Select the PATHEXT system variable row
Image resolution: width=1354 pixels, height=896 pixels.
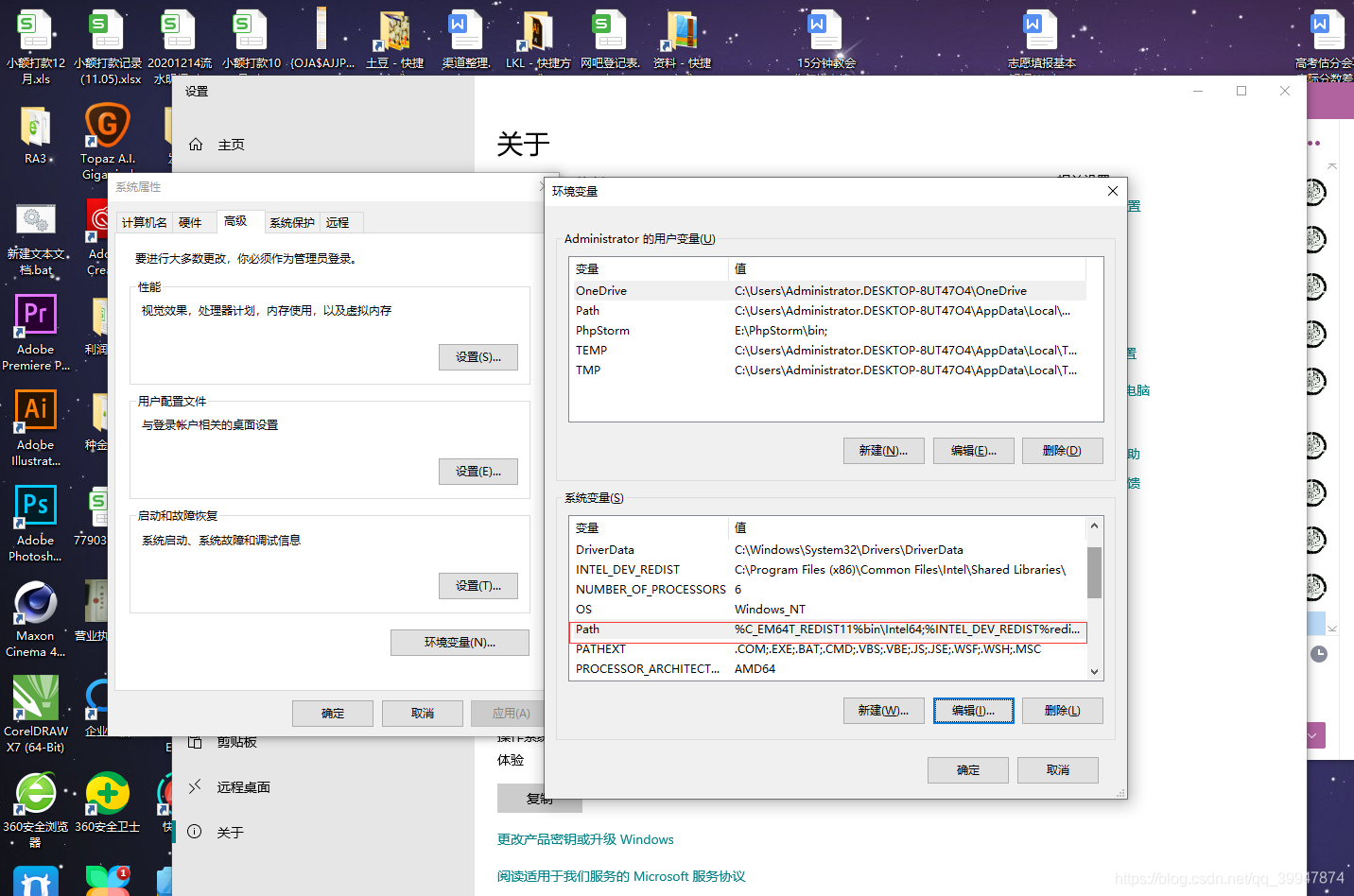point(828,649)
